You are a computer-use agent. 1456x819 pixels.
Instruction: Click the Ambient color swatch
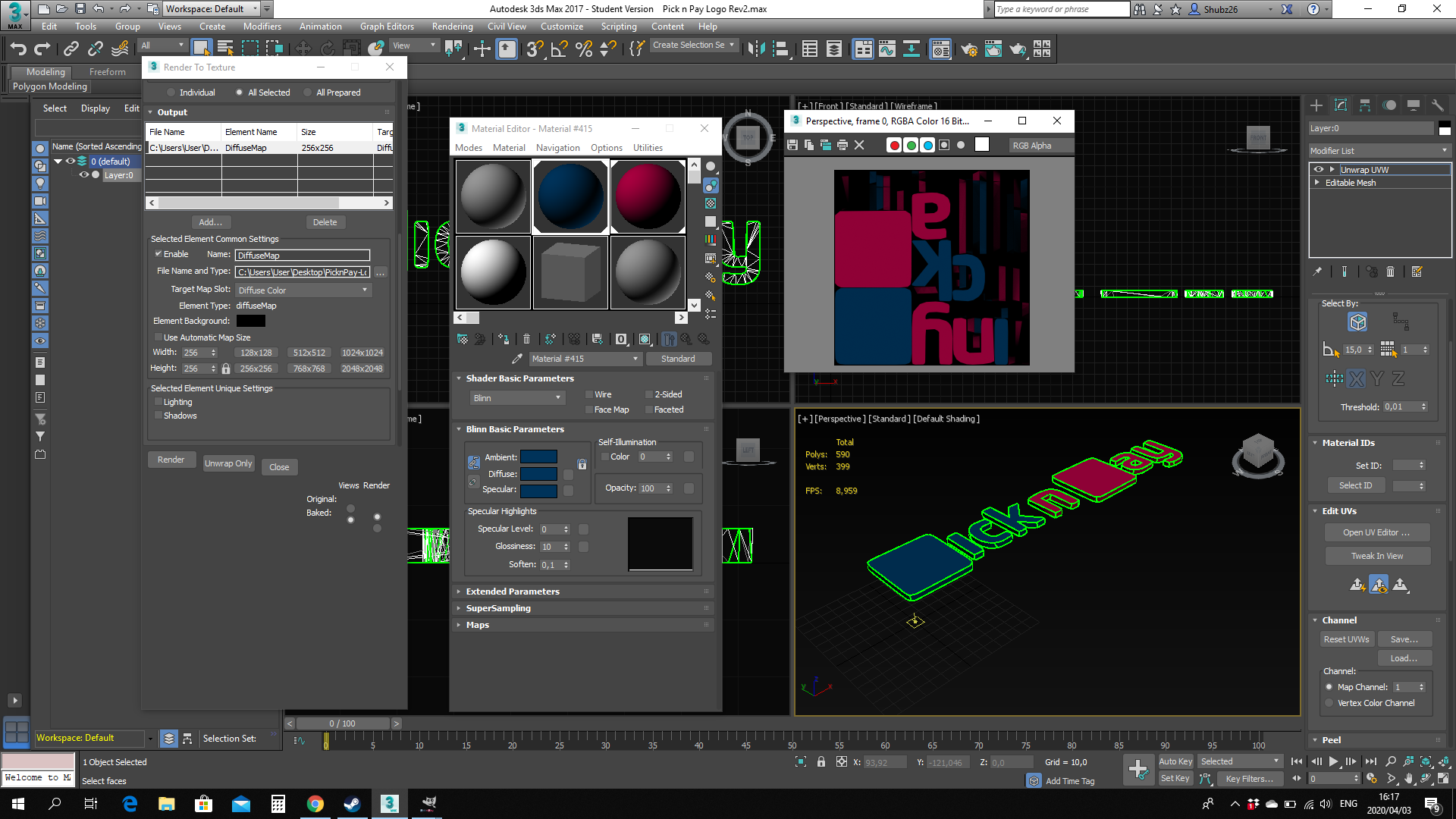click(x=538, y=457)
